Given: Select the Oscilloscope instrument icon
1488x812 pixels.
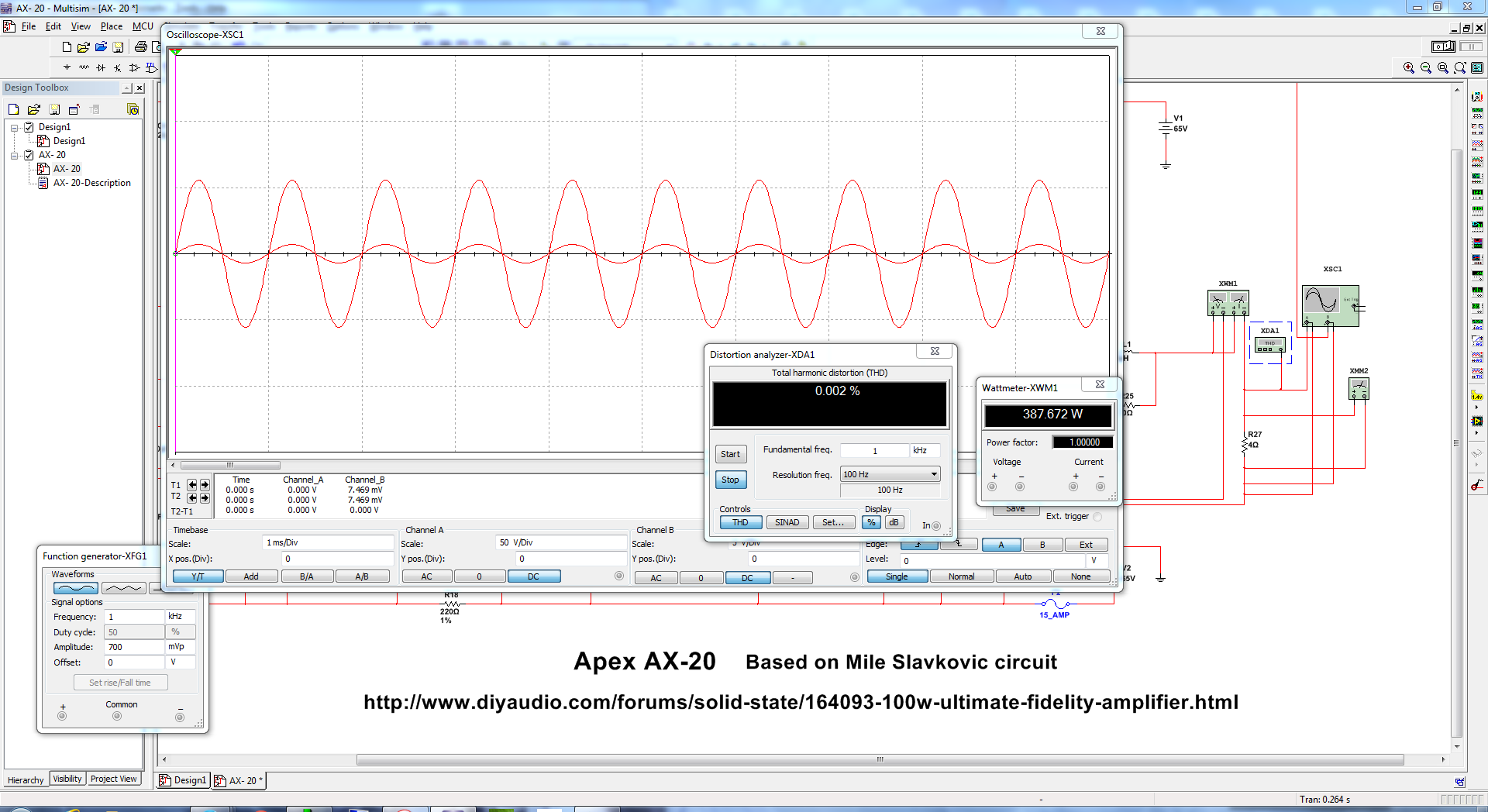Looking at the screenshot, I should coord(1477,146).
